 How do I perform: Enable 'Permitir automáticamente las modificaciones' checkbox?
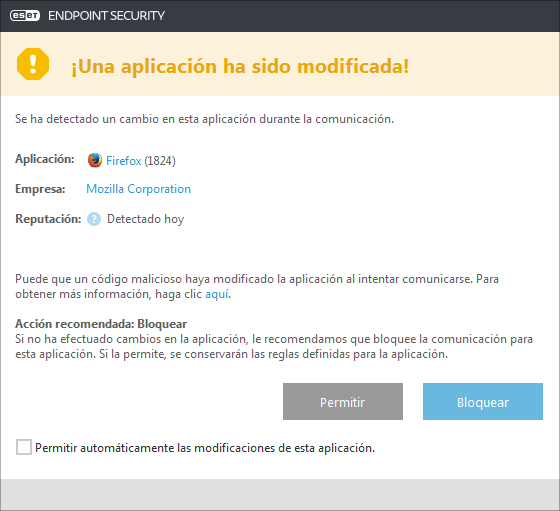24,447
